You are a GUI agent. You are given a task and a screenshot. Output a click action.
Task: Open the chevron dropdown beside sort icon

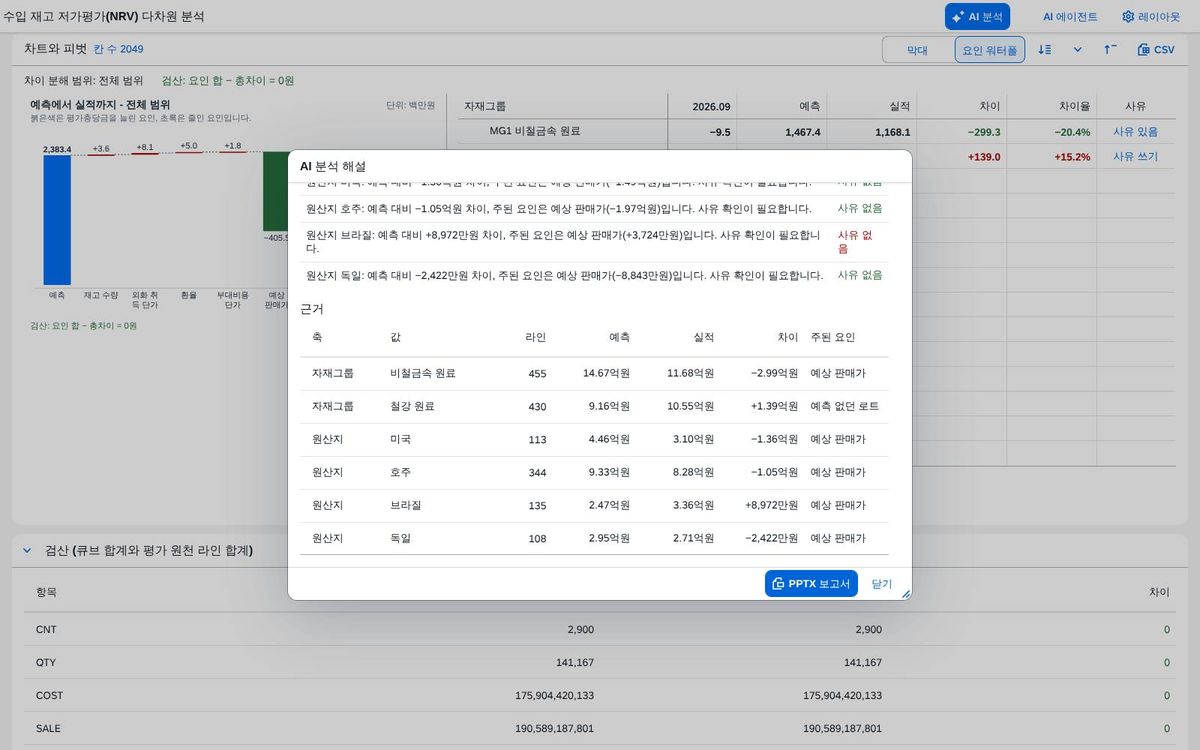click(x=1077, y=49)
